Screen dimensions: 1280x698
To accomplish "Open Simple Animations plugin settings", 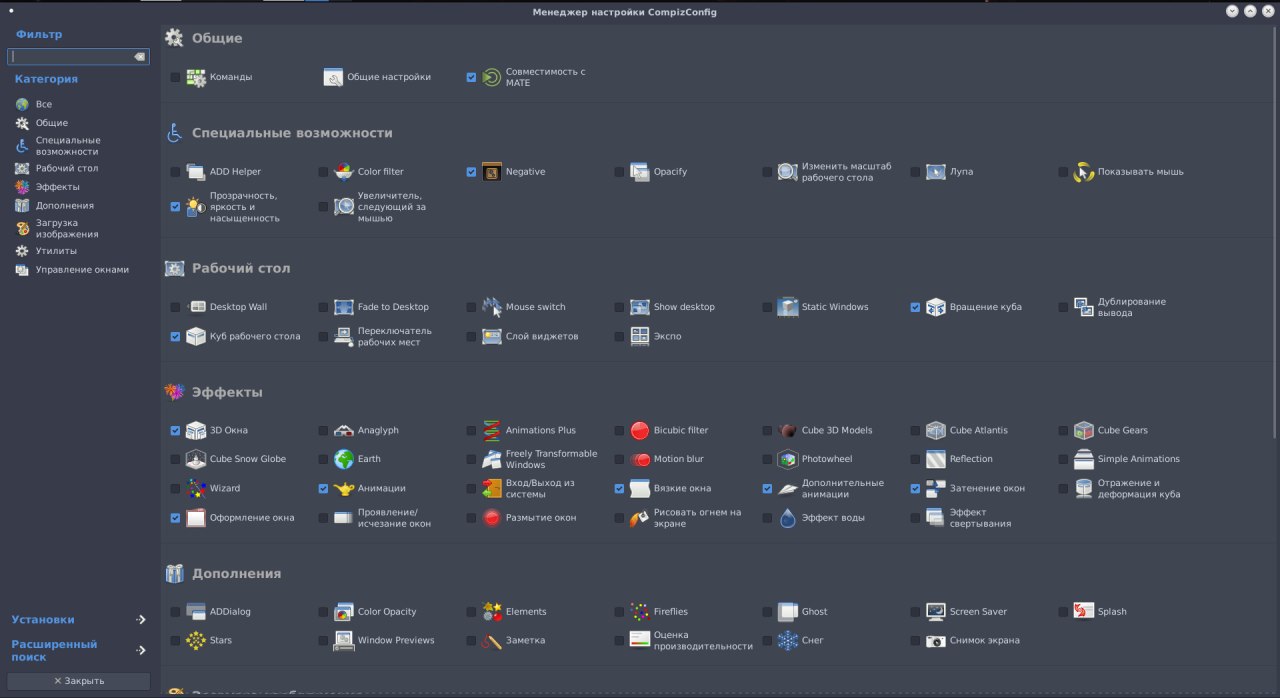I will [x=1138, y=460].
